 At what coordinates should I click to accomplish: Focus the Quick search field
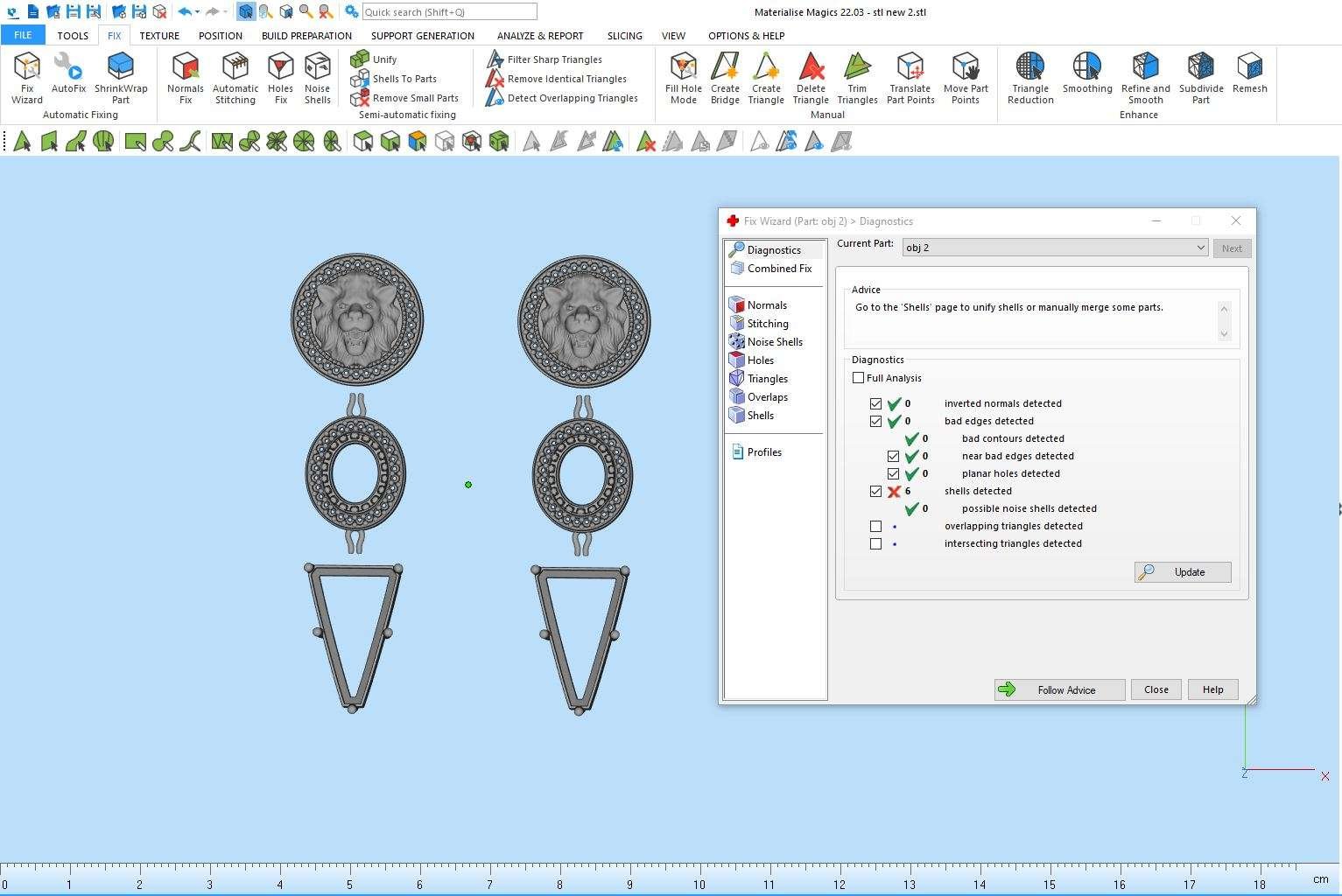click(x=449, y=12)
